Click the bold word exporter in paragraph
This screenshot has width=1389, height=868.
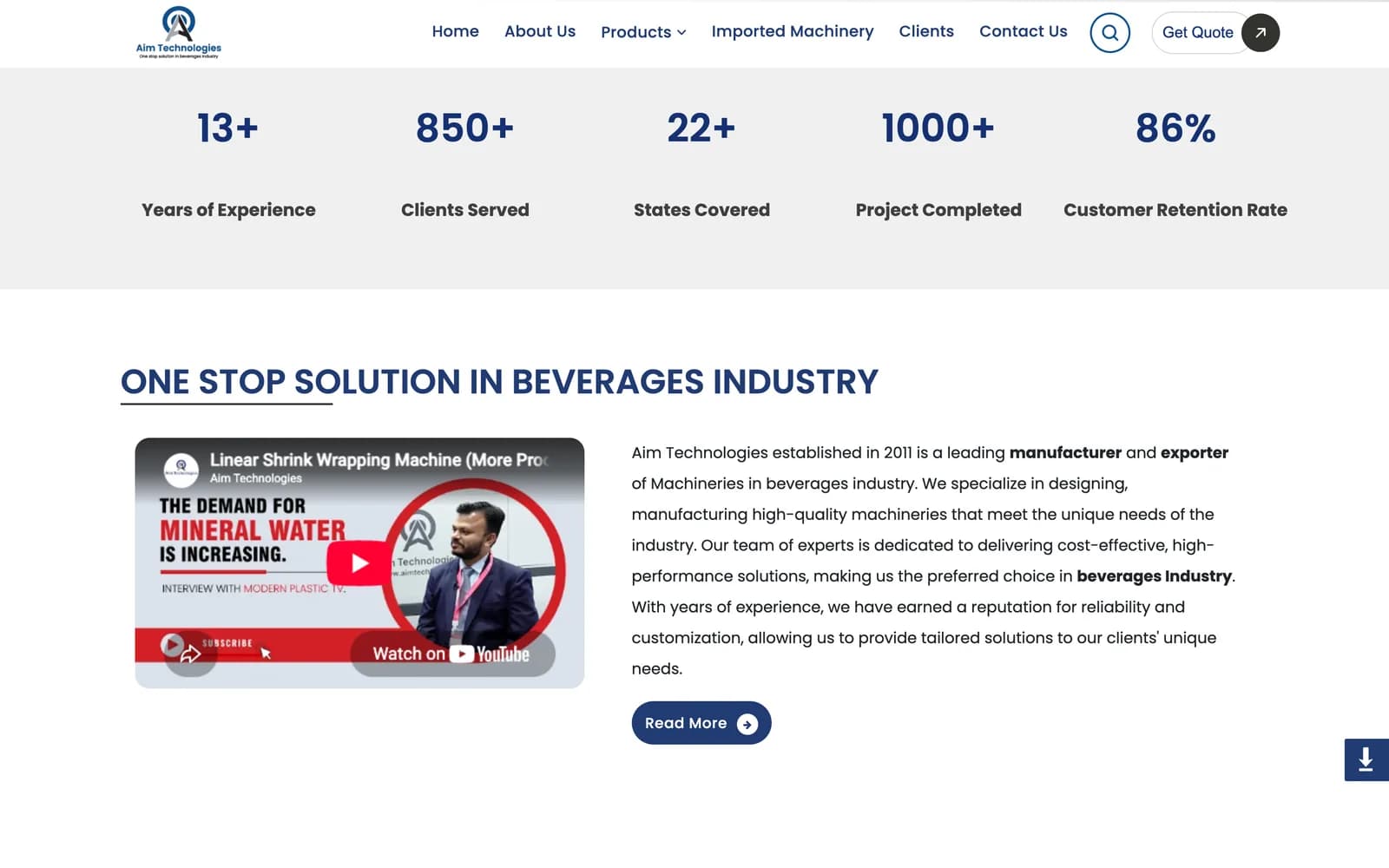(x=1195, y=453)
